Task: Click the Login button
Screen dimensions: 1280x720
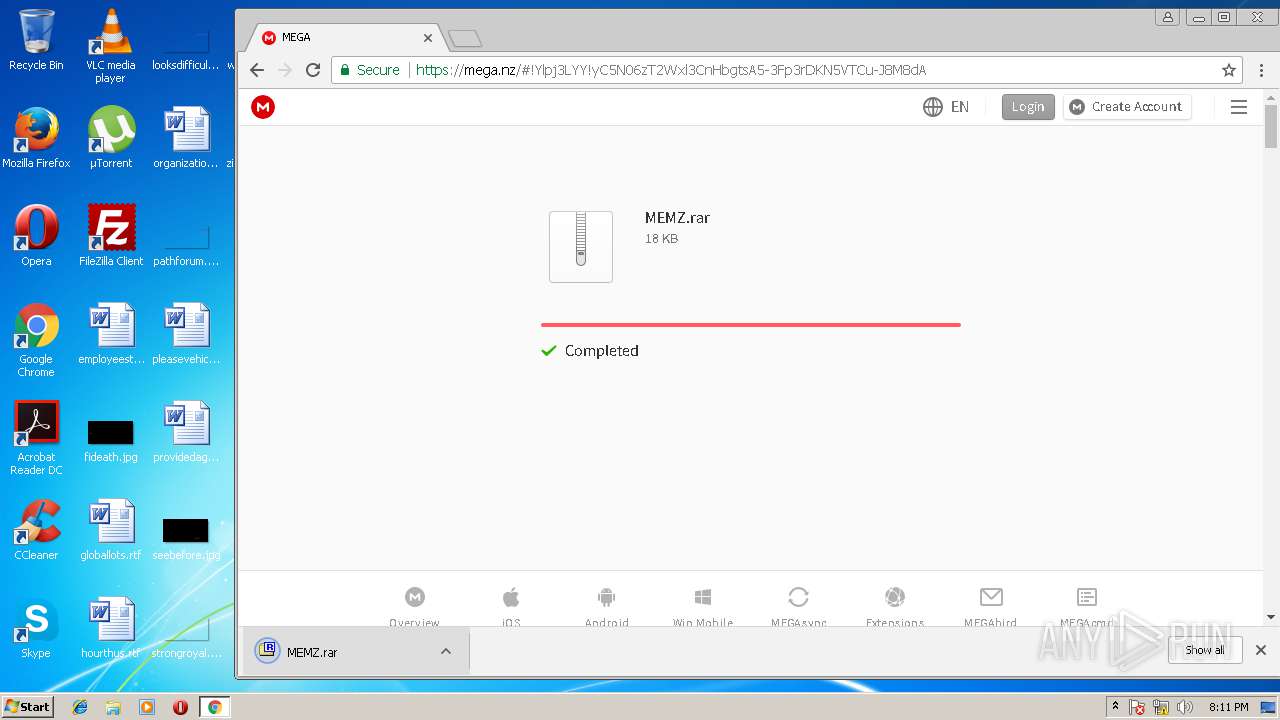Action: point(1028,107)
